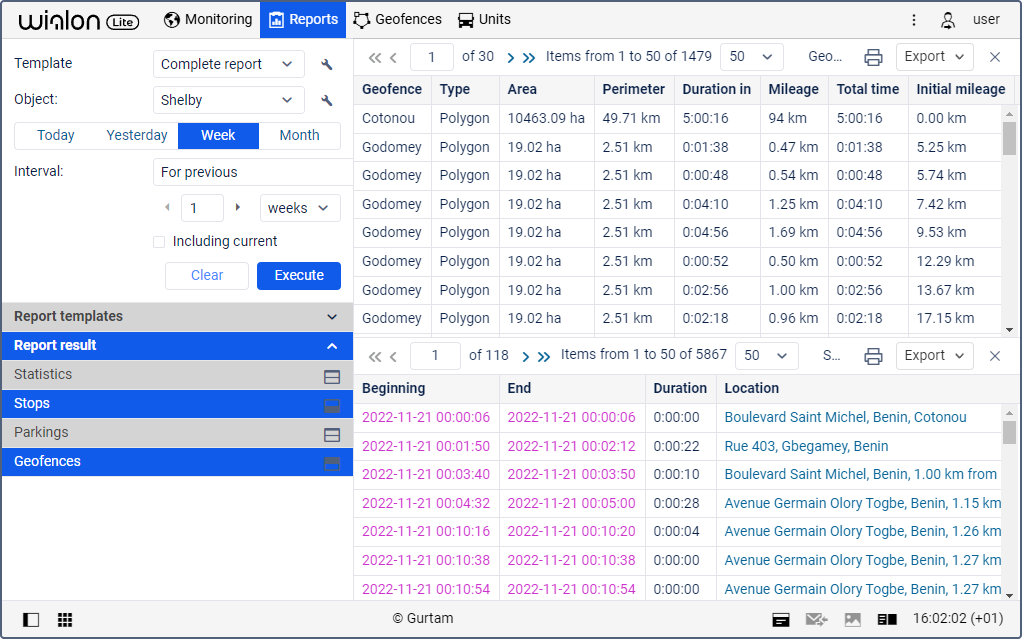Image resolution: width=1022 pixels, height=639 pixels.
Task: Open the picture icon in the bottom bar
Action: click(x=853, y=619)
